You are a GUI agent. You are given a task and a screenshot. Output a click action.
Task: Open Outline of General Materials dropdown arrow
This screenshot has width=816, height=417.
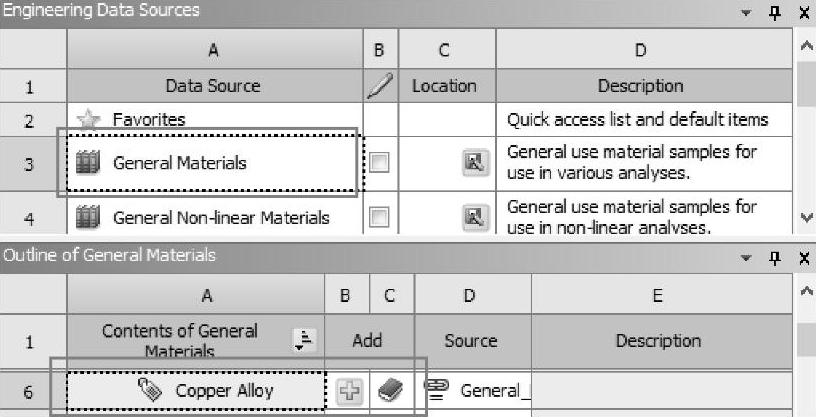(745, 258)
